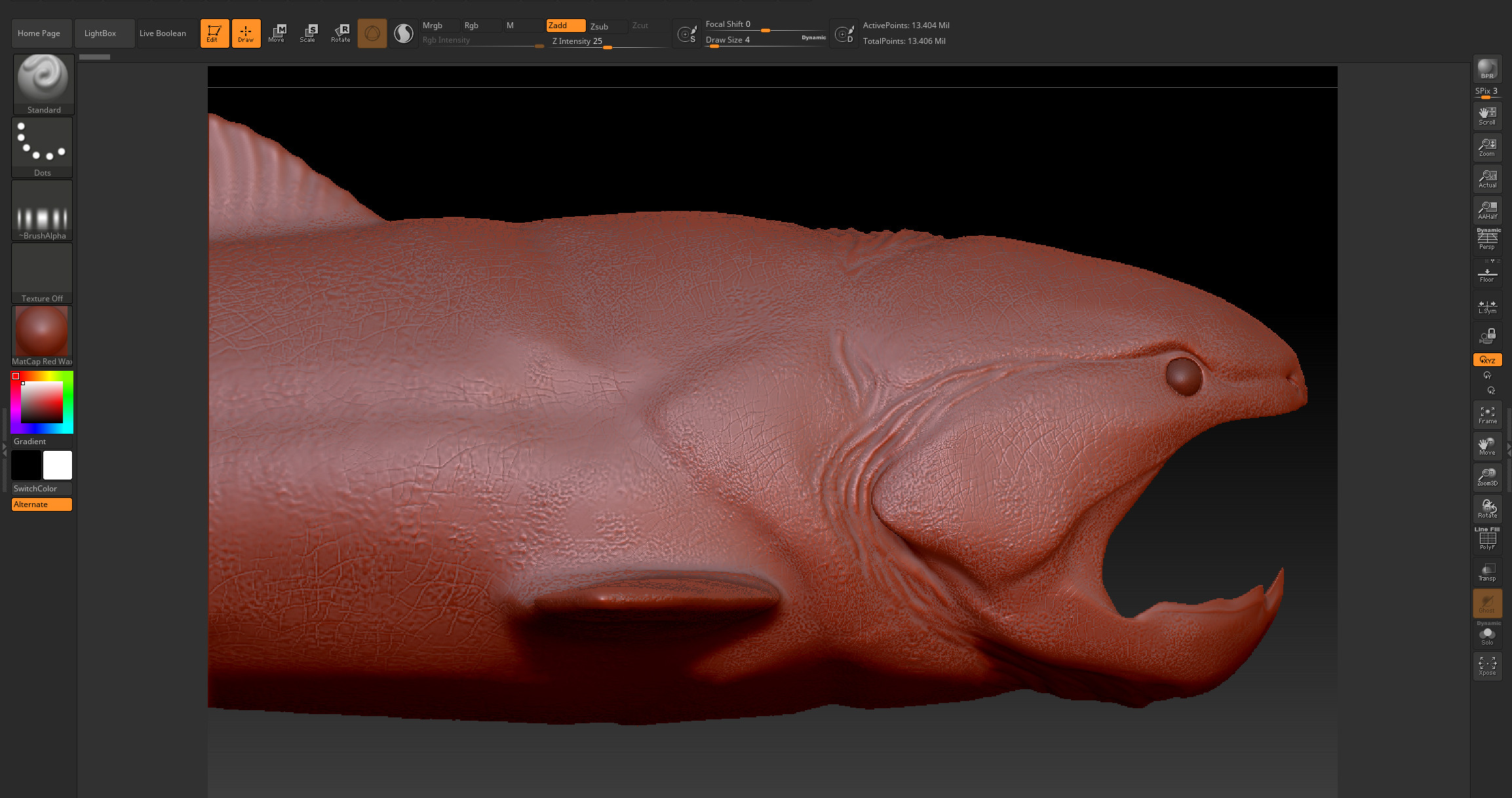Toggle Live Boolean button

pos(166,33)
